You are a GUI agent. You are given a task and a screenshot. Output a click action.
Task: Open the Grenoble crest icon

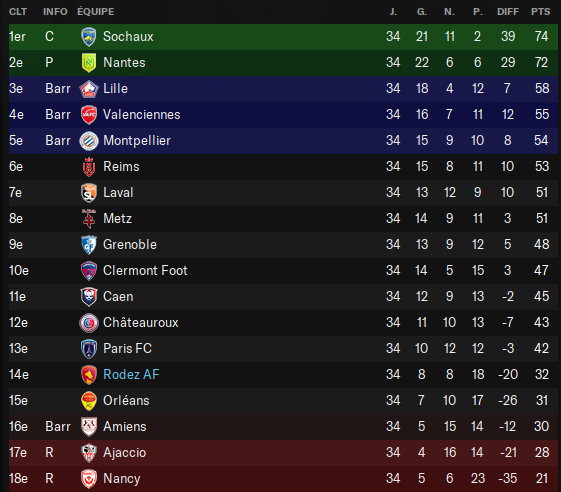89,245
